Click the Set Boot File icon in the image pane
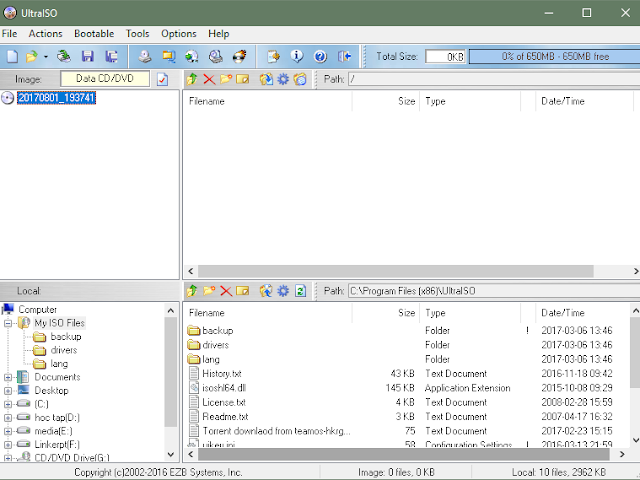Image resolution: width=640 pixels, height=480 pixels. pyautogui.click(x=300, y=79)
